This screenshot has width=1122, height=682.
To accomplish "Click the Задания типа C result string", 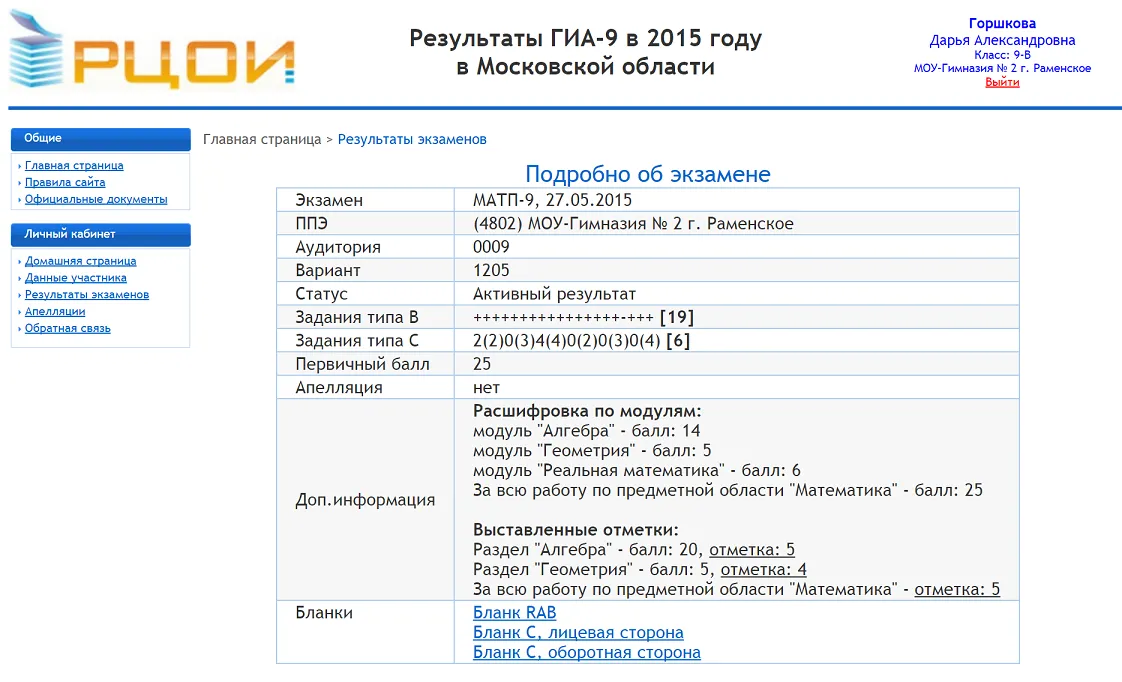I will (581, 341).
